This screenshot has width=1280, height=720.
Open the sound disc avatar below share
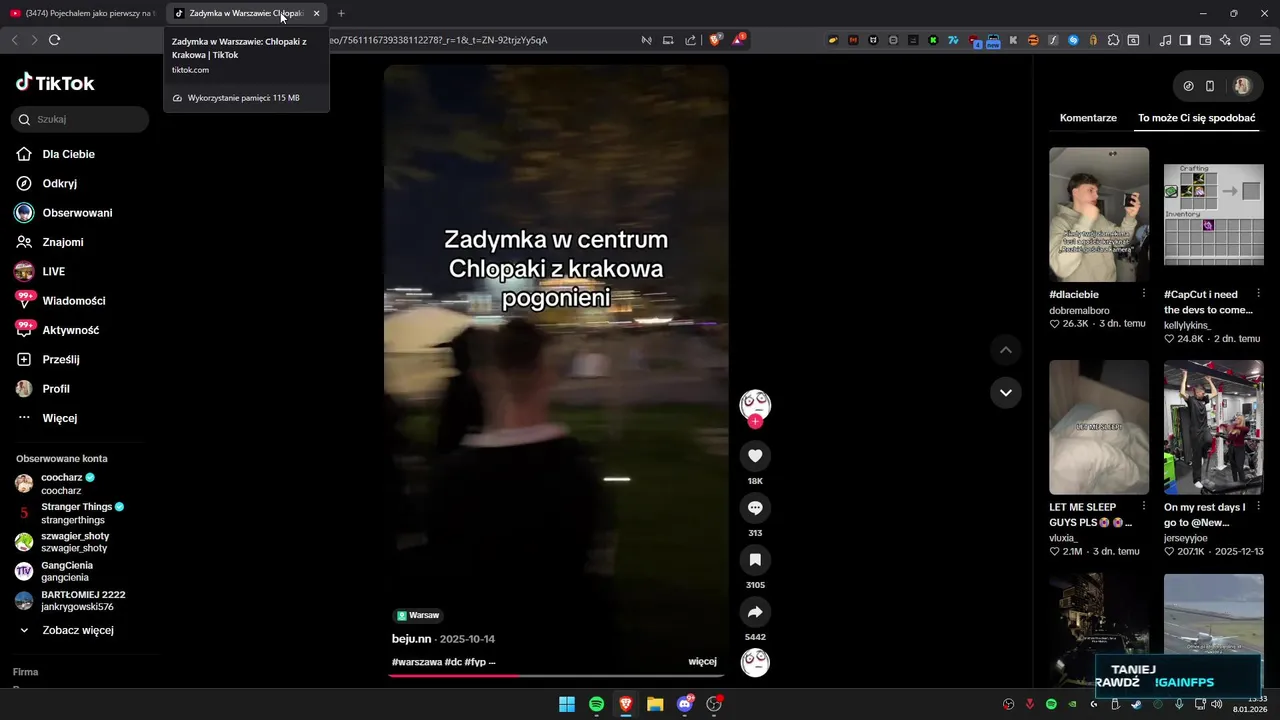pos(755,662)
